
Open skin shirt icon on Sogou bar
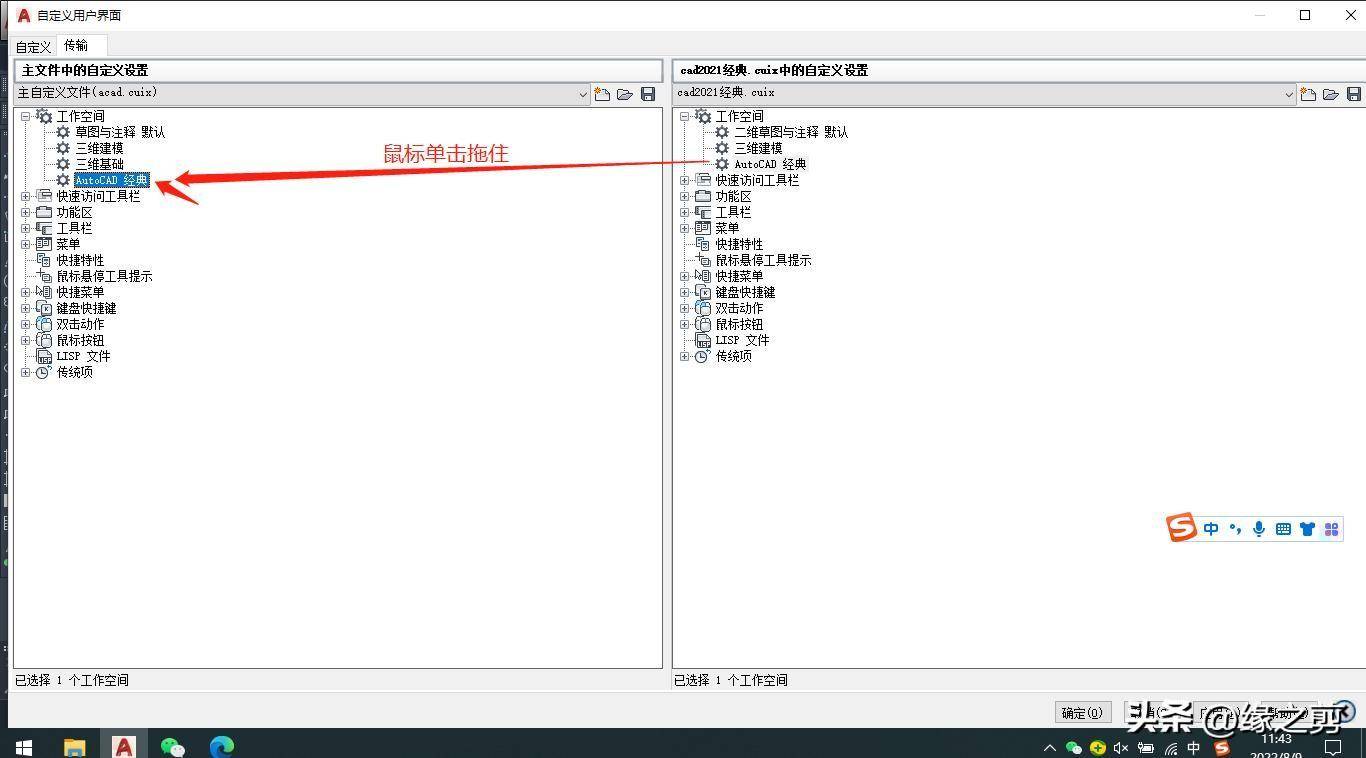[x=1307, y=529]
